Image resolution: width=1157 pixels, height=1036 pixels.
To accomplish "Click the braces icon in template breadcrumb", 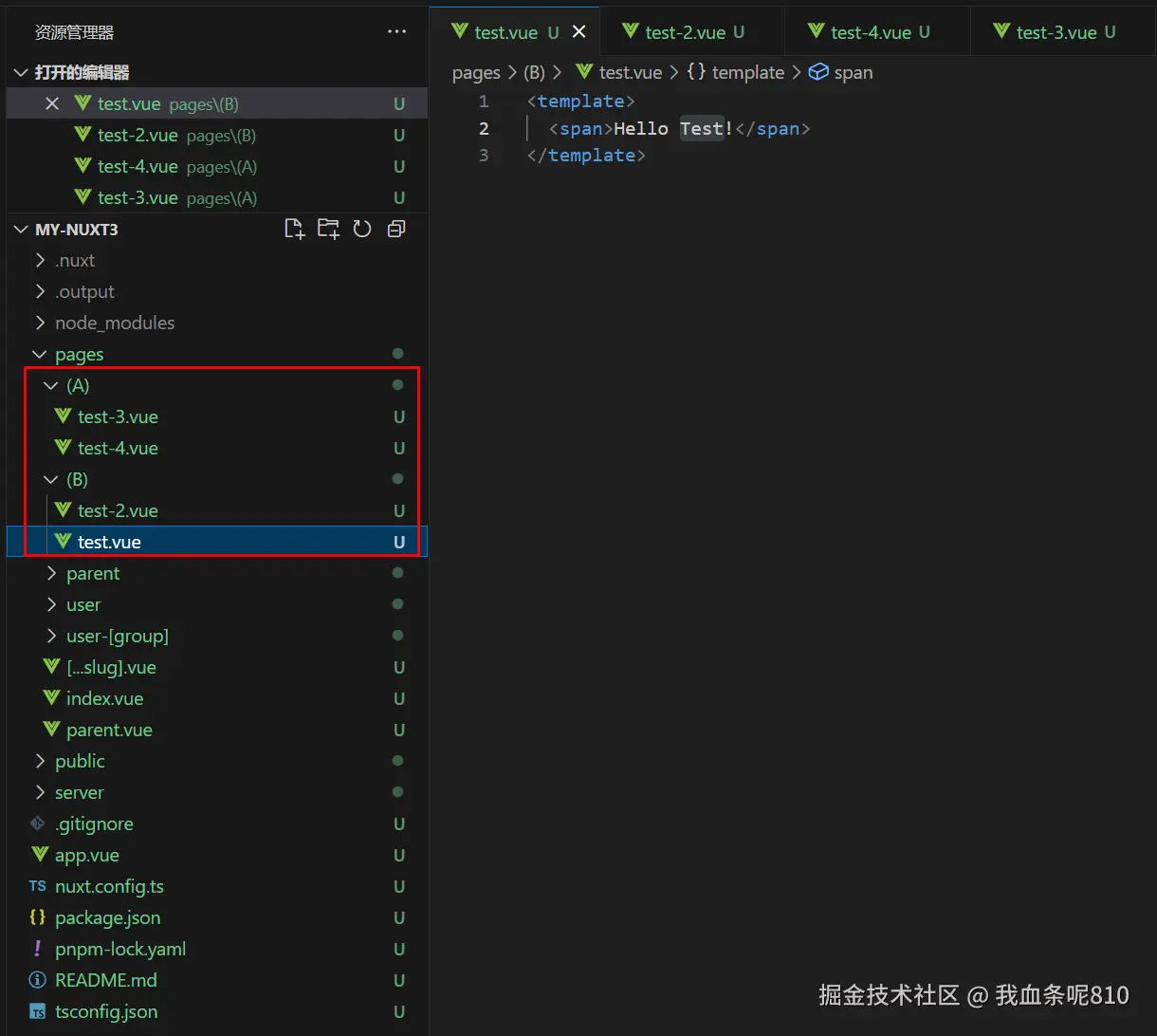I will pyautogui.click(x=696, y=72).
